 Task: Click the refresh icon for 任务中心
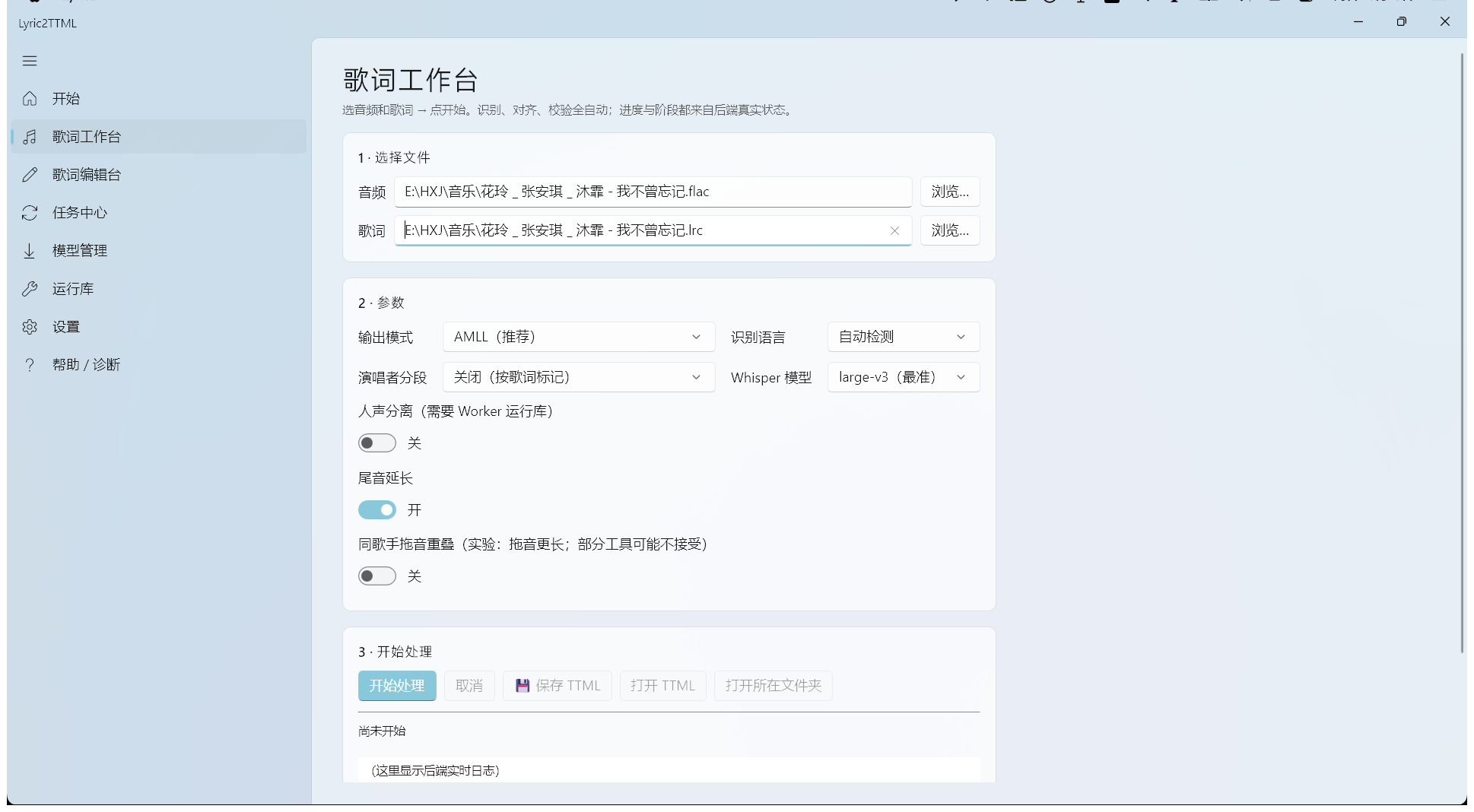click(x=30, y=213)
